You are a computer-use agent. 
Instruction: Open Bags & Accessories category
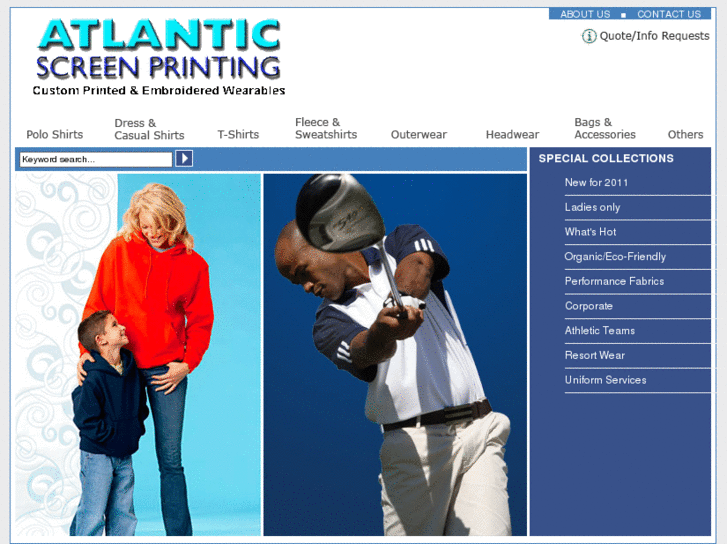[605, 128]
